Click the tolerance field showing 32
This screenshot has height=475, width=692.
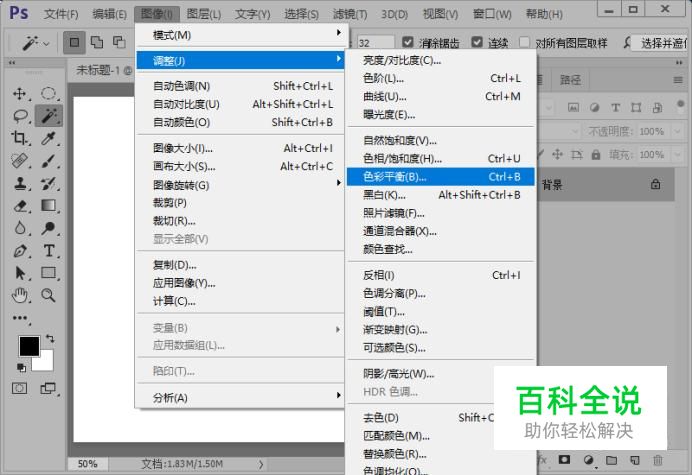pos(375,43)
